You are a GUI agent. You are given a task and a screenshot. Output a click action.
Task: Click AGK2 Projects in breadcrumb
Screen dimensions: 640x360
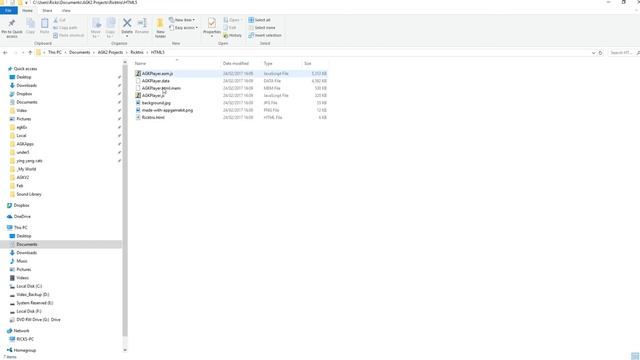coord(110,53)
